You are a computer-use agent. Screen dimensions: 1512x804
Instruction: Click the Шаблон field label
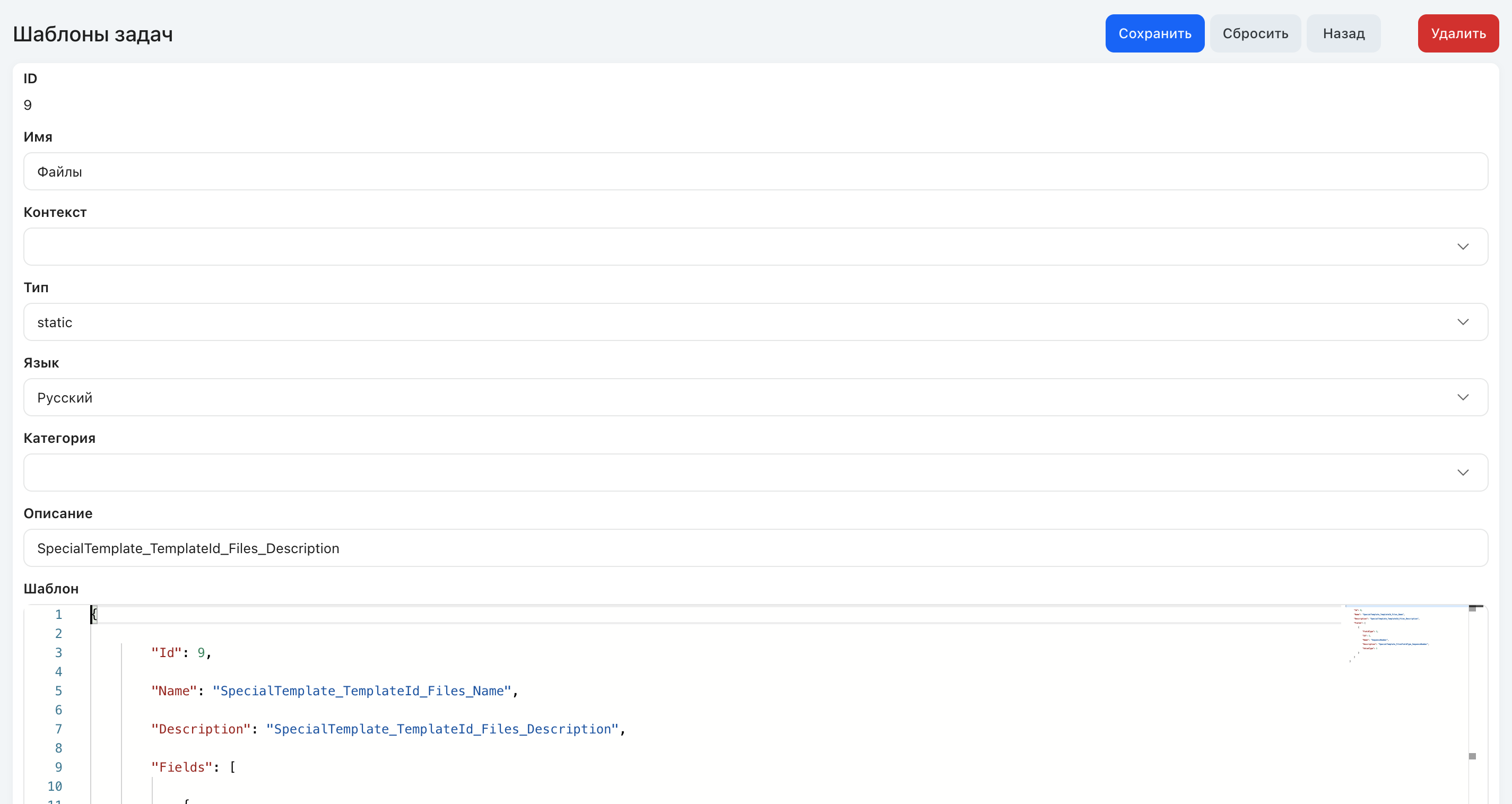pos(51,589)
